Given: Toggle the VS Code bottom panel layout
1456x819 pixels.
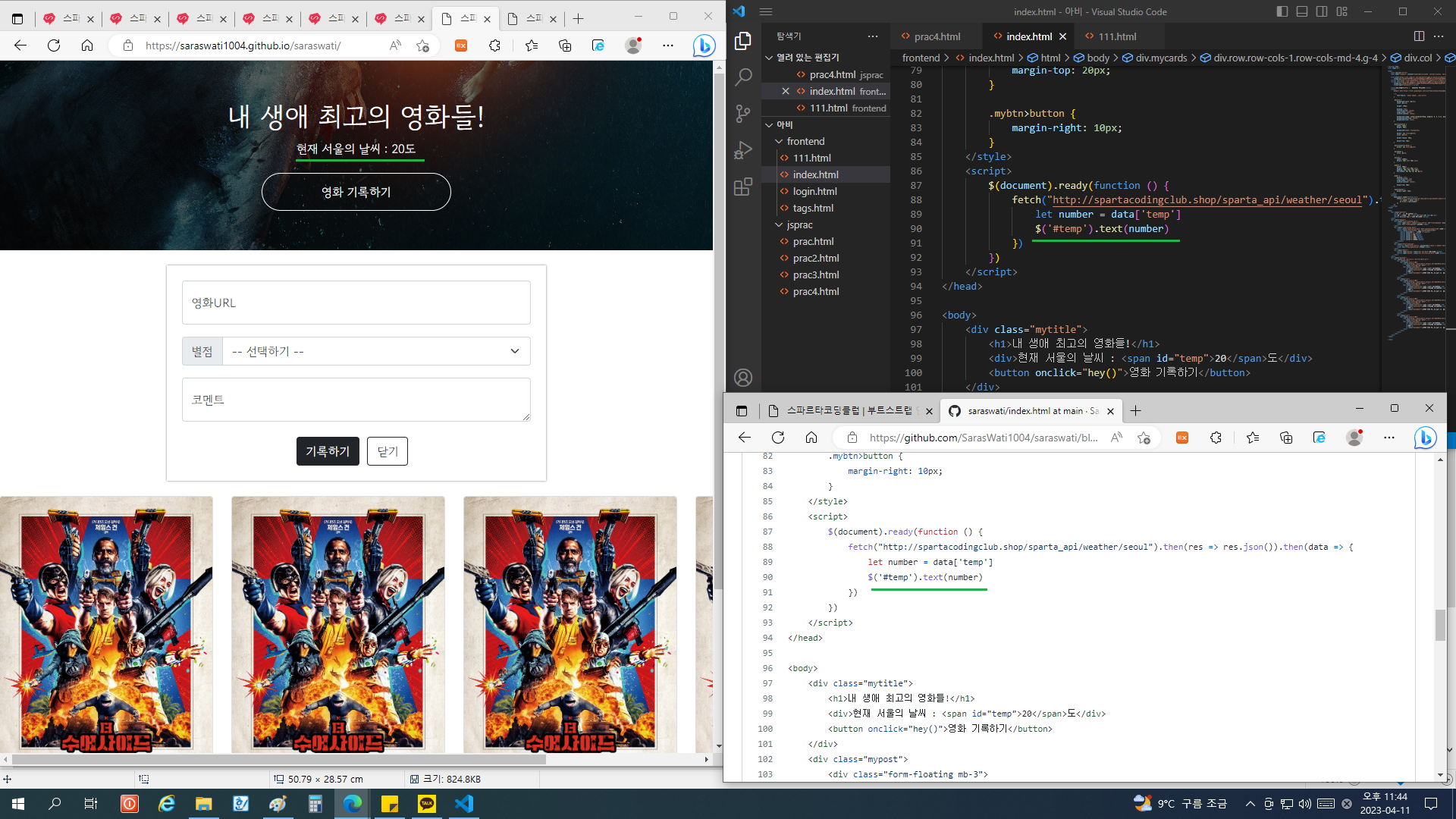Looking at the screenshot, I should tap(1302, 11).
